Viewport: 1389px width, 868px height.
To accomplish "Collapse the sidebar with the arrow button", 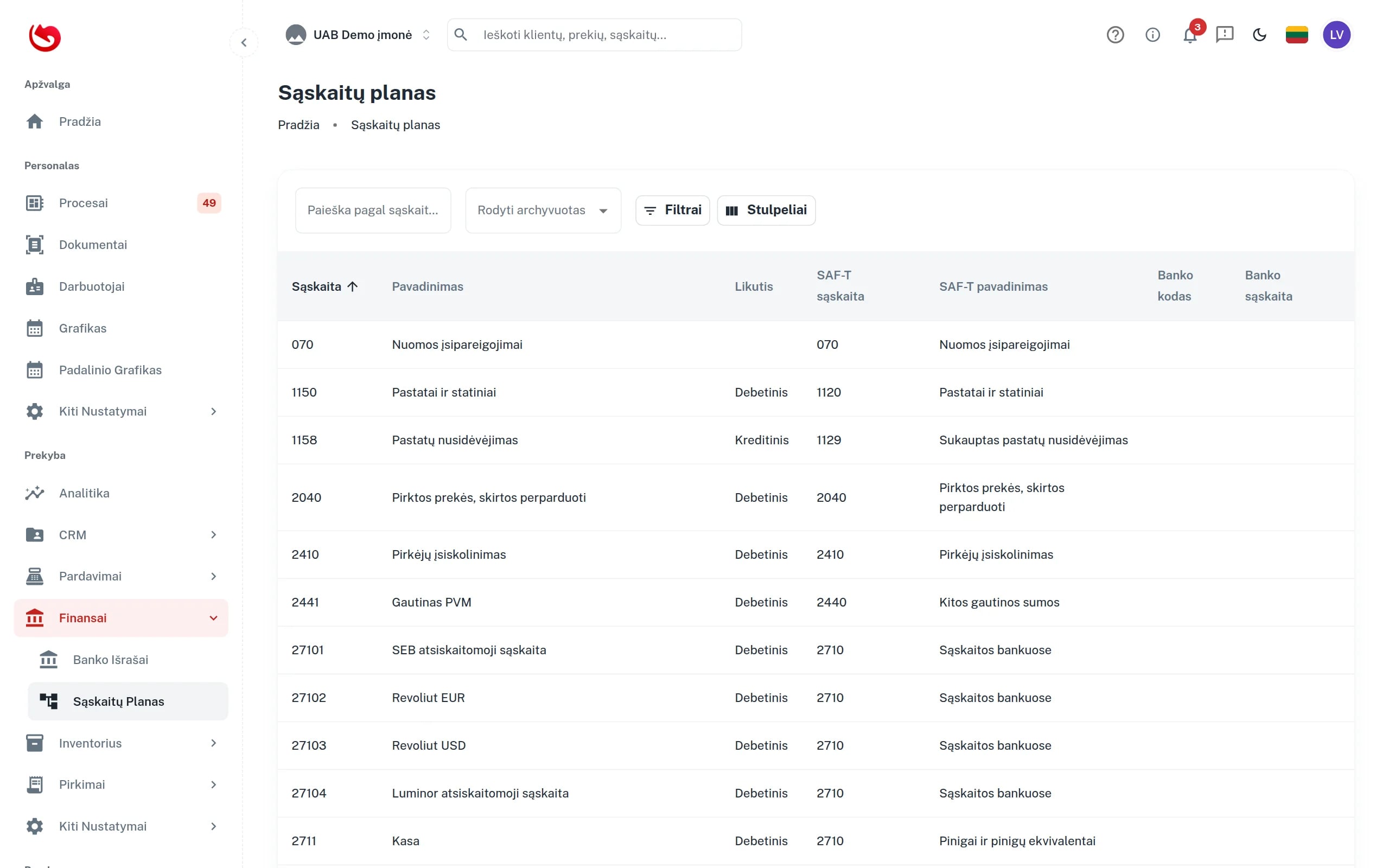I will [x=244, y=42].
